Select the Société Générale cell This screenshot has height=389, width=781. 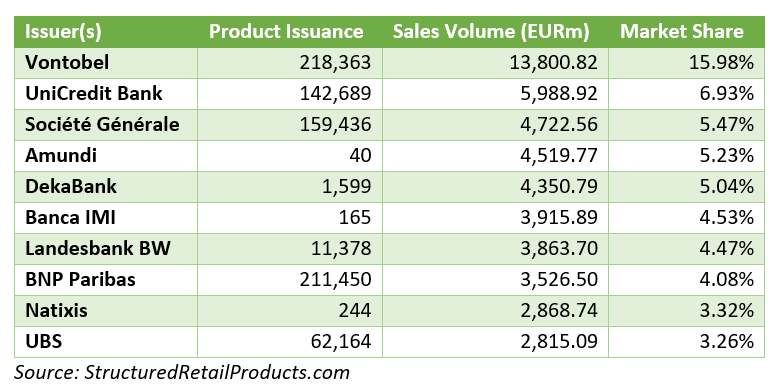pyautogui.click(x=106, y=125)
